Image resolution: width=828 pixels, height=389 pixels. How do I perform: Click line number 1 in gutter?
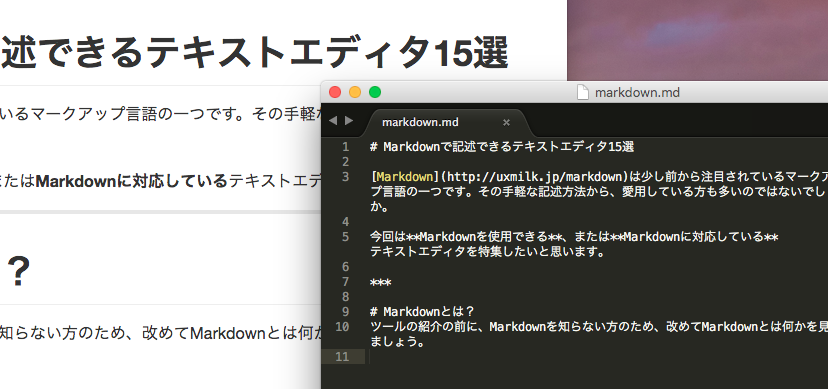click(x=345, y=147)
